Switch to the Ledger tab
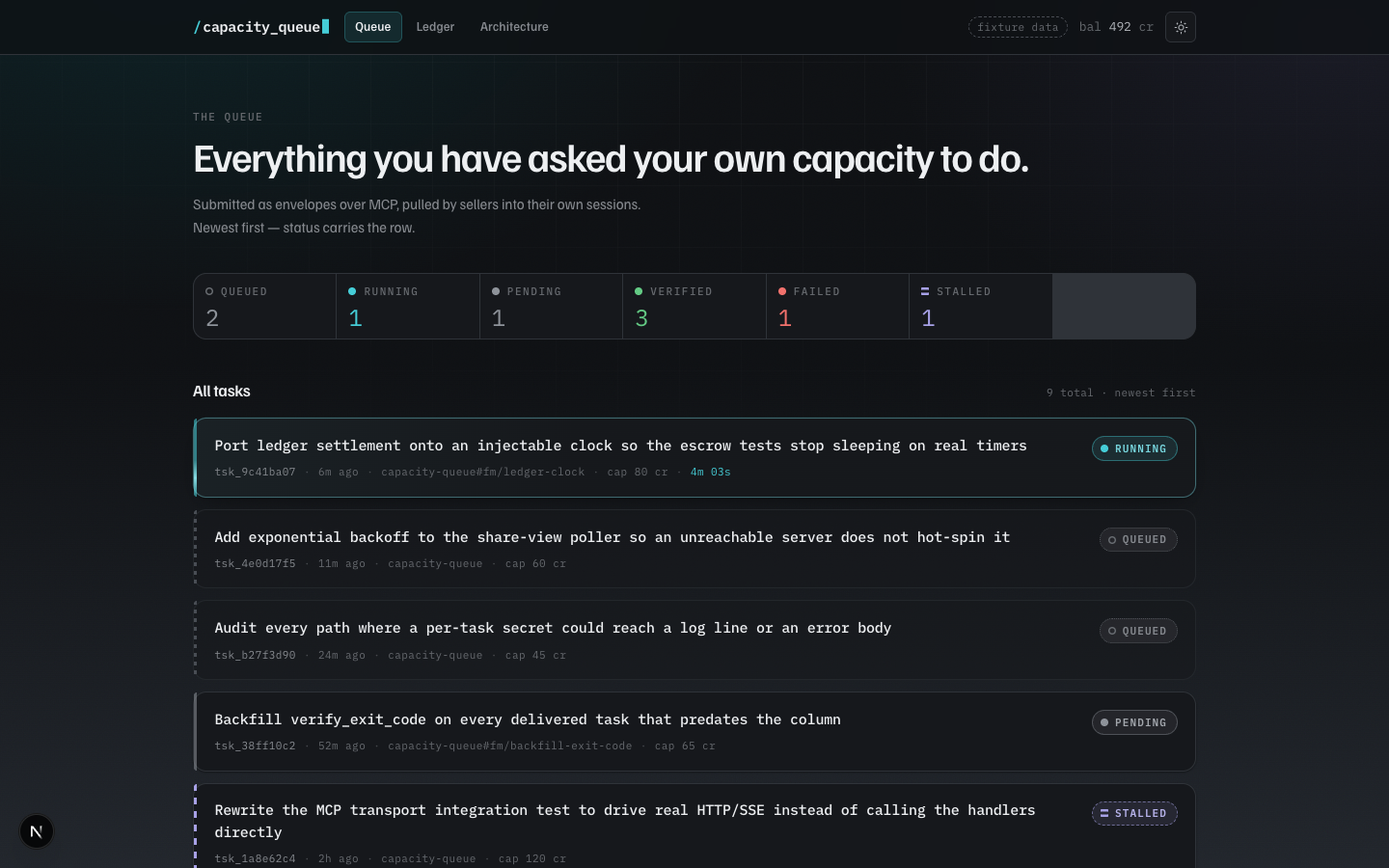This screenshot has width=1389, height=868. point(435,27)
